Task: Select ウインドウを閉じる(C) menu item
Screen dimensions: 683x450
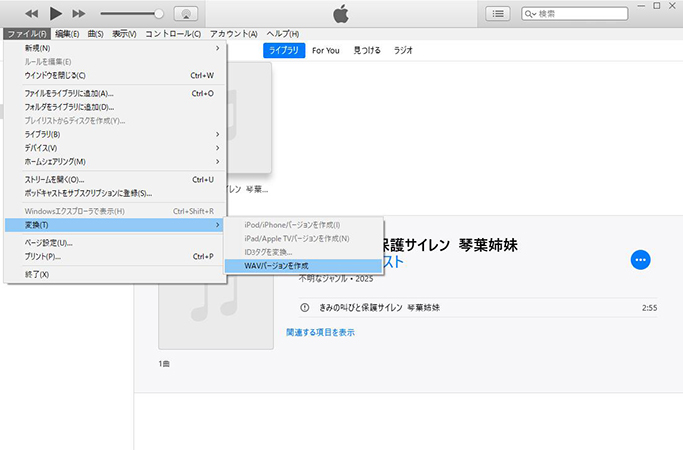Action: [x=115, y=75]
